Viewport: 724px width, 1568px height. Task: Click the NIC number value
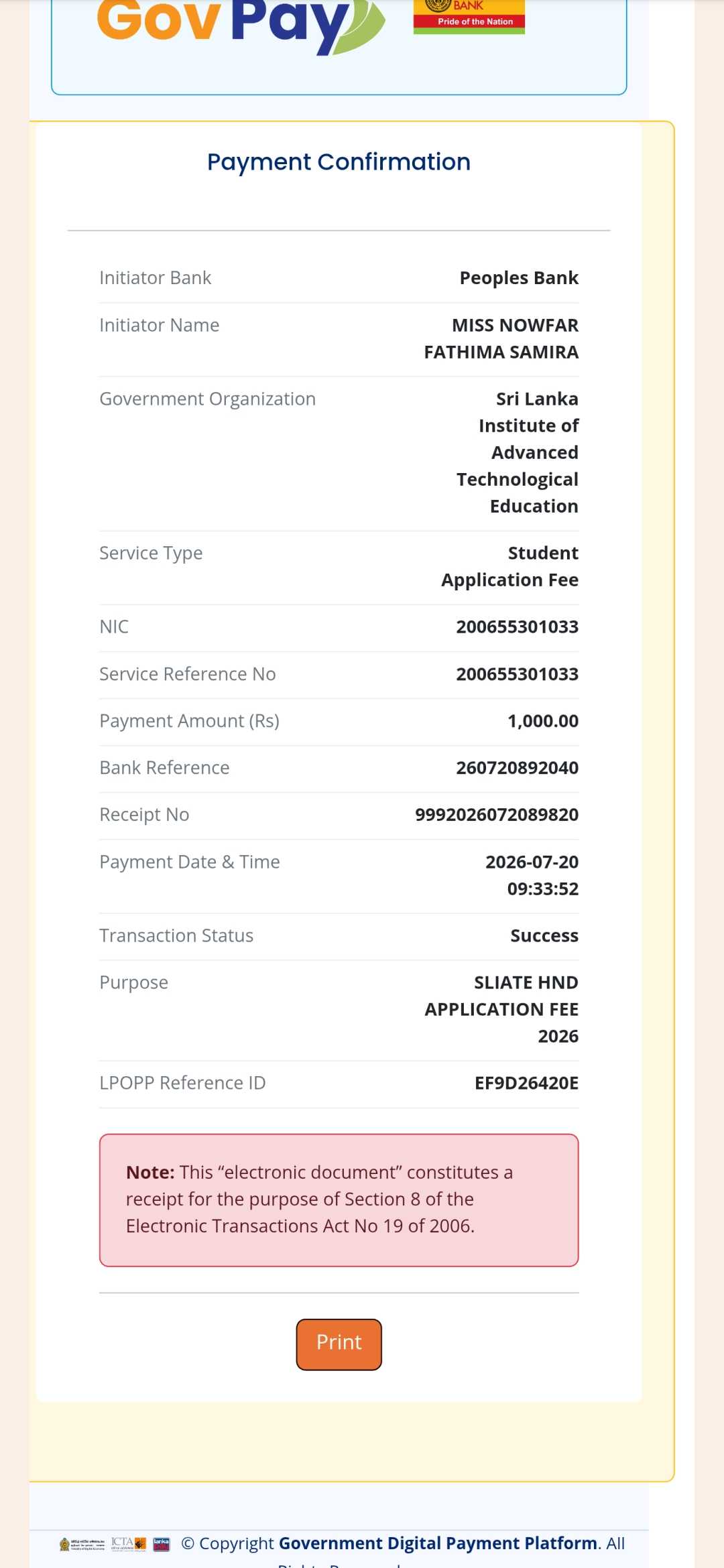(x=518, y=627)
